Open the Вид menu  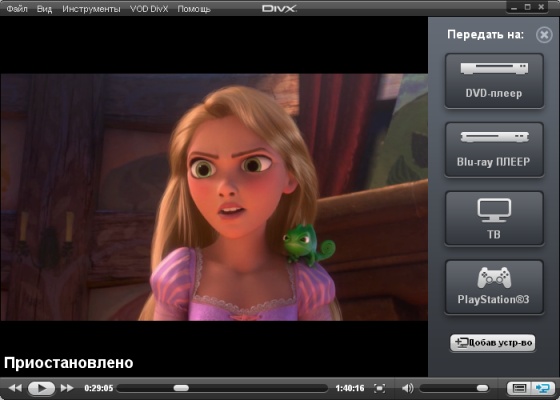[x=44, y=9]
